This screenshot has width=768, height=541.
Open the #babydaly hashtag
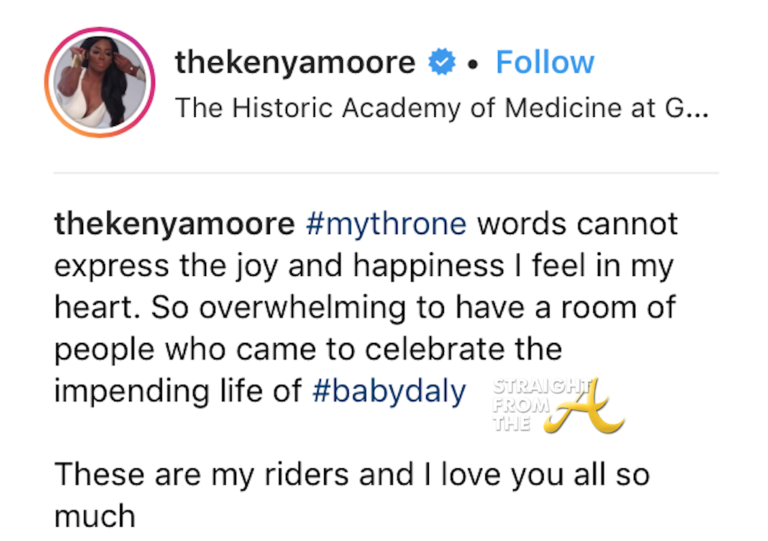[x=389, y=391]
